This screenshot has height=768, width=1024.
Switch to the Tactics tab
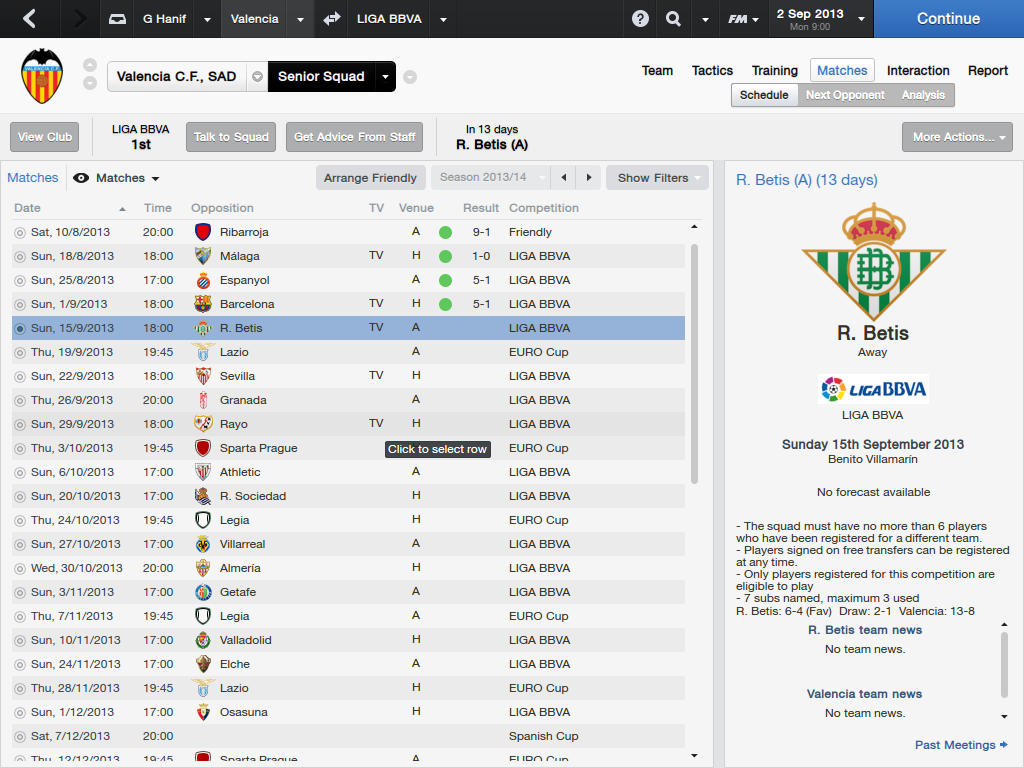[x=712, y=71]
